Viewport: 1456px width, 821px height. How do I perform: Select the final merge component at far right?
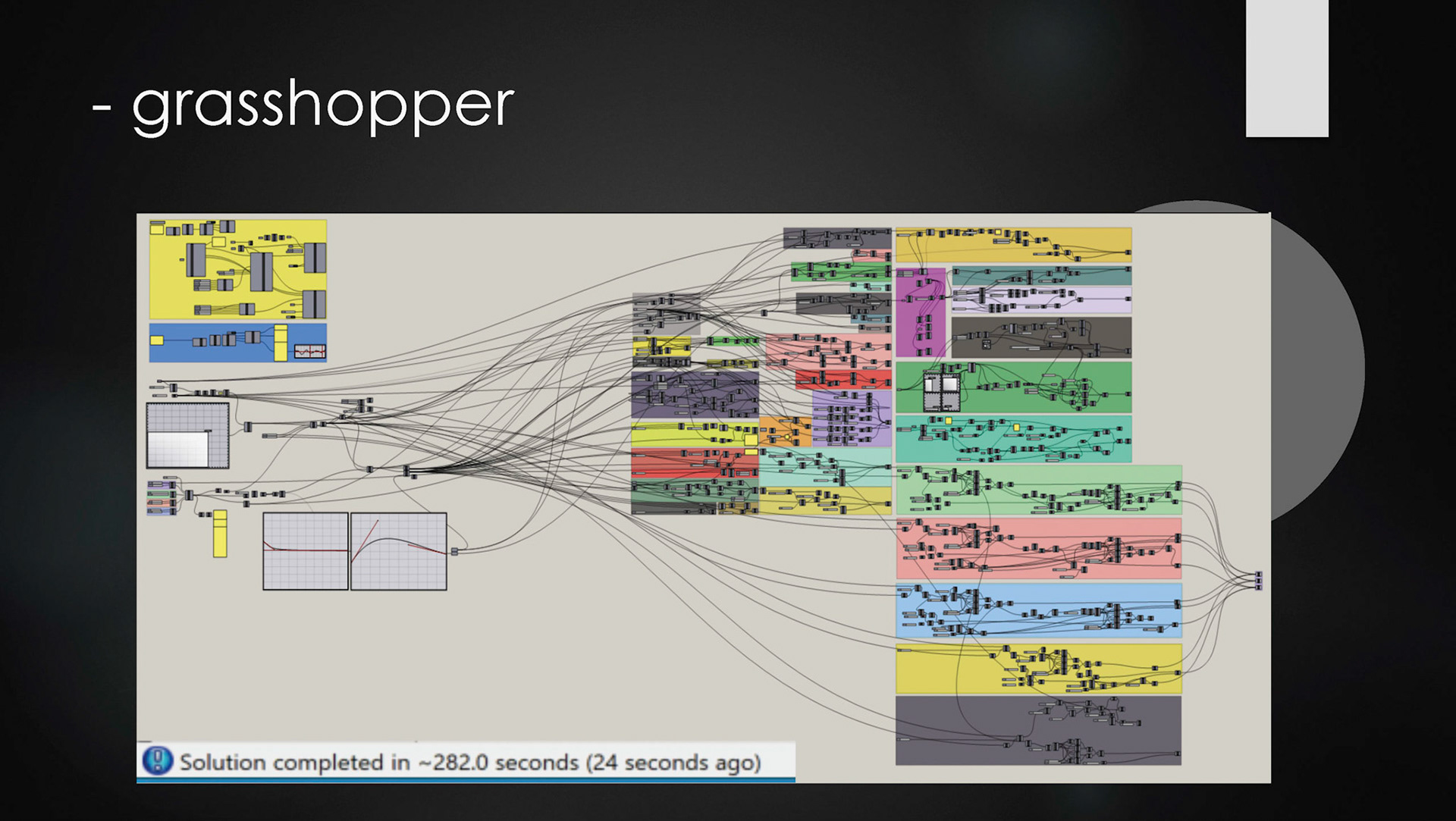pos(1259,581)
